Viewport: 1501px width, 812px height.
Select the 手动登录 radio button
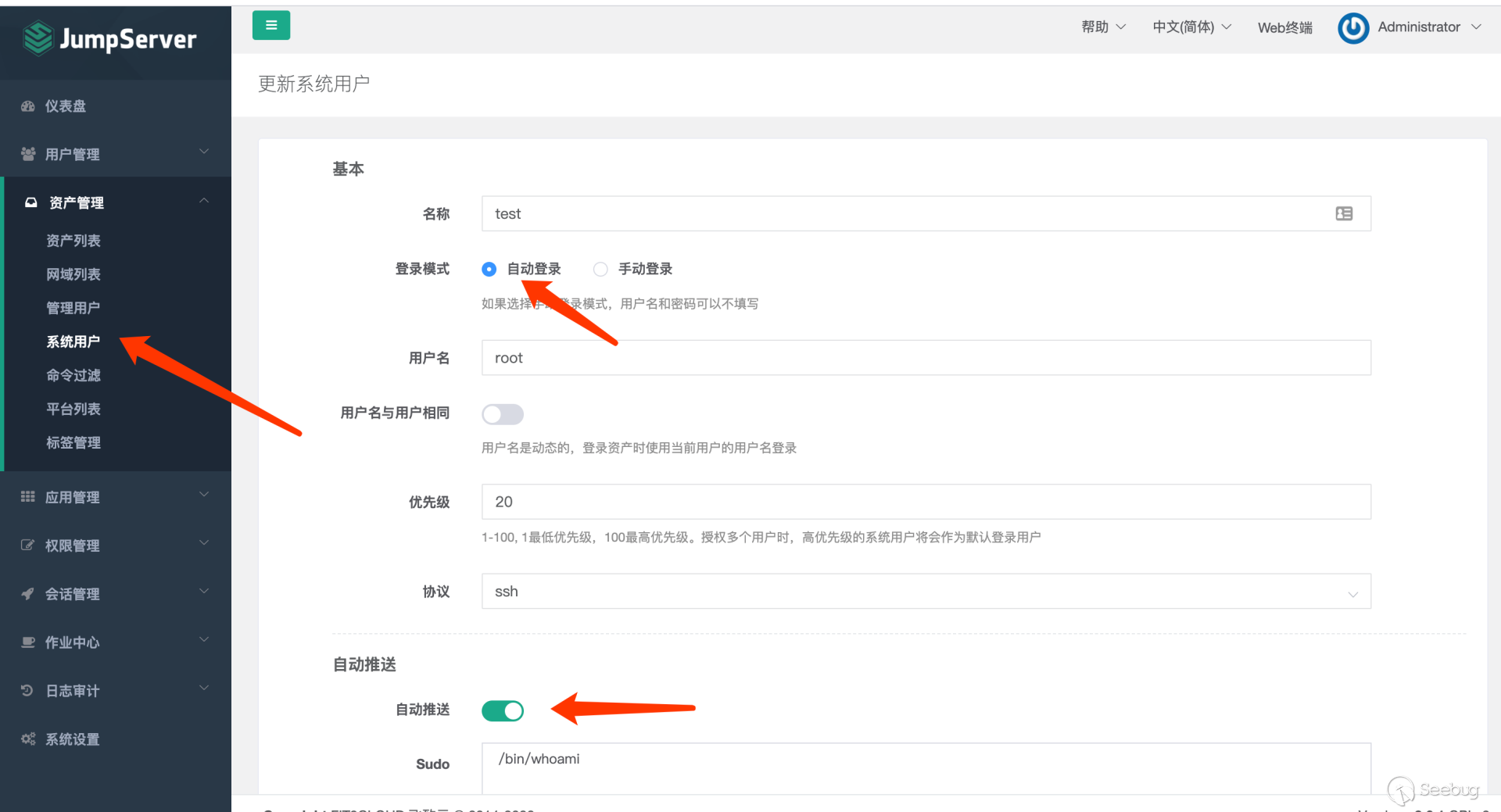coord(600,270)
